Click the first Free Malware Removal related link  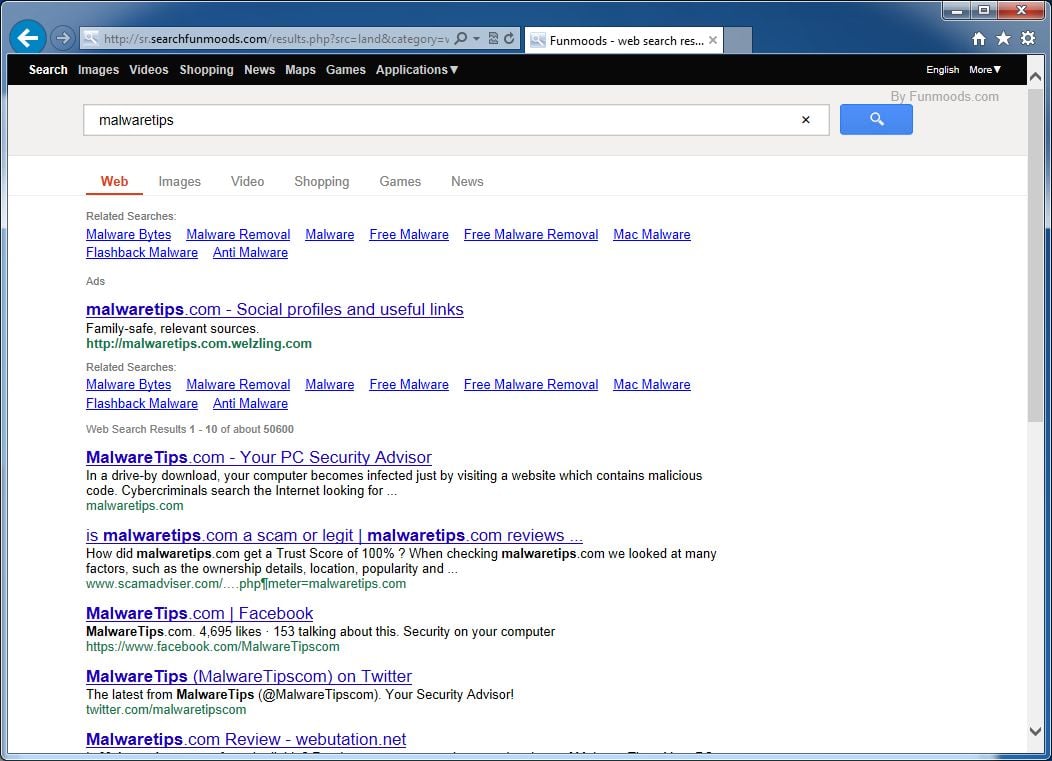[531, 234]
